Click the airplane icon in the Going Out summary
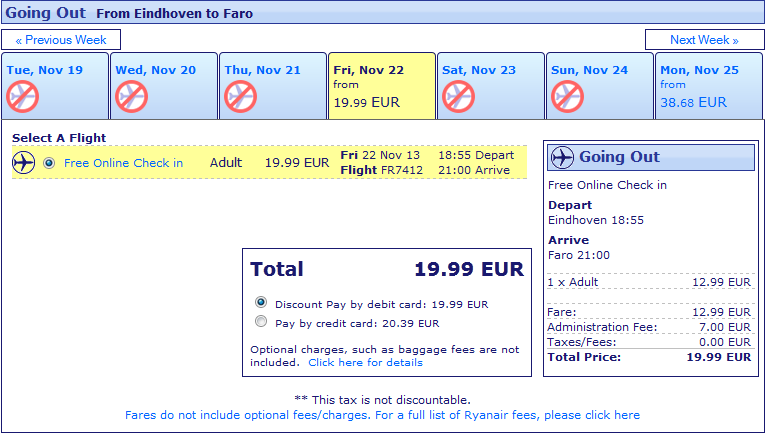 562,157
